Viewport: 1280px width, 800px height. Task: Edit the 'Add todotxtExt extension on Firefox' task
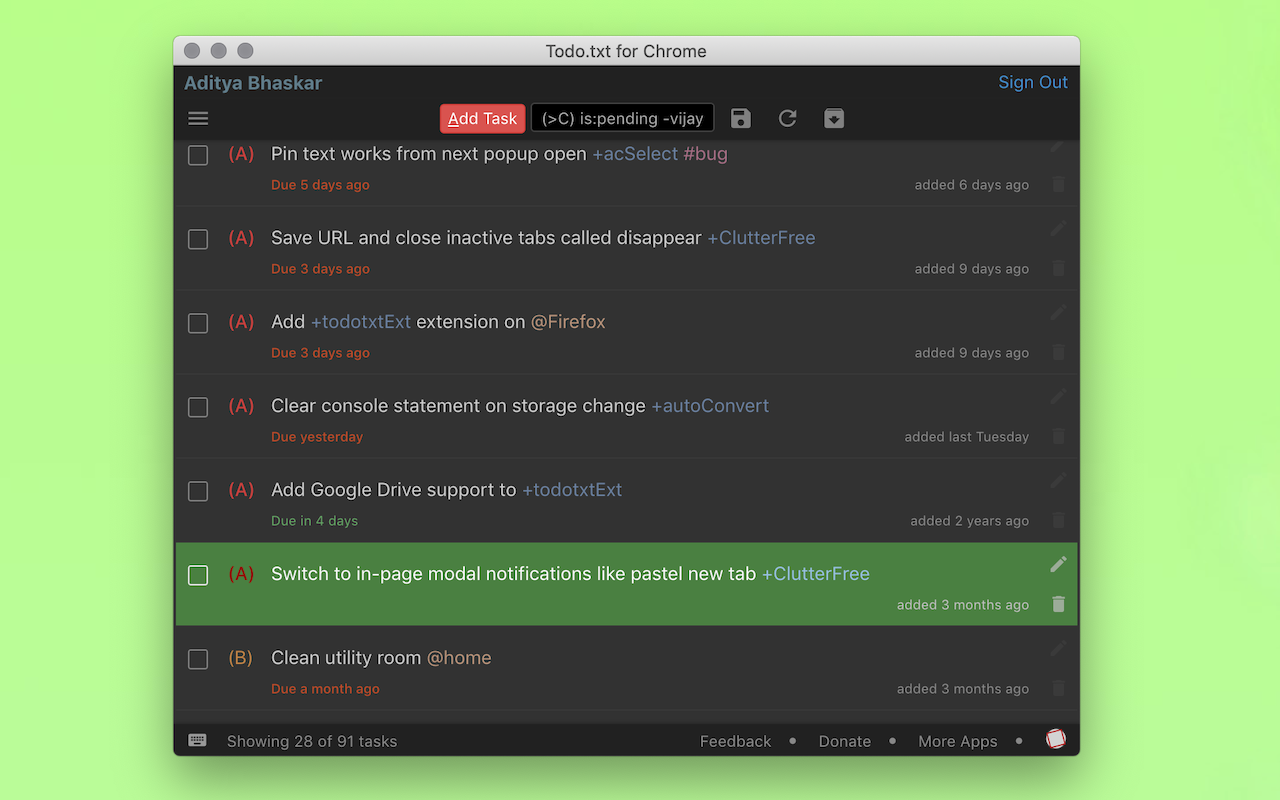point(1059,312)
